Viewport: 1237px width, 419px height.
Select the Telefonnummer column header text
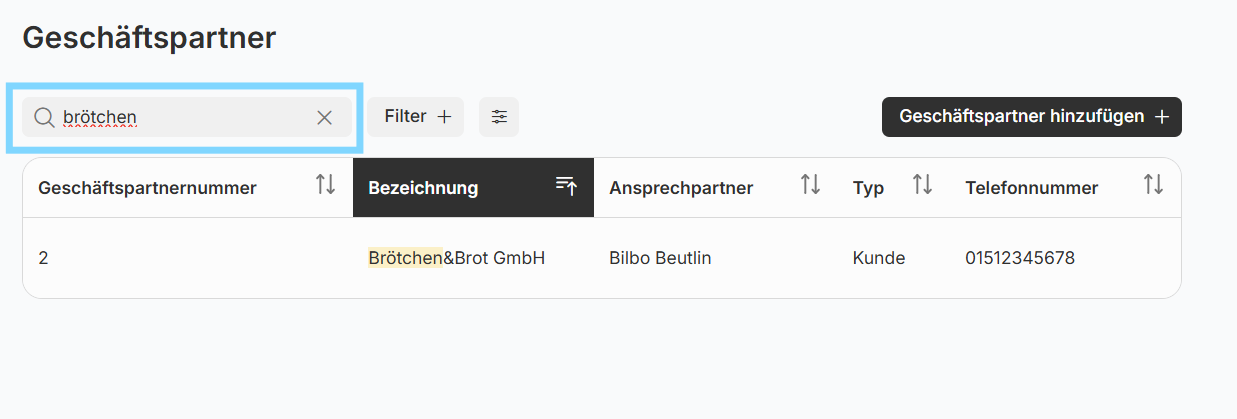(1032, 188)
